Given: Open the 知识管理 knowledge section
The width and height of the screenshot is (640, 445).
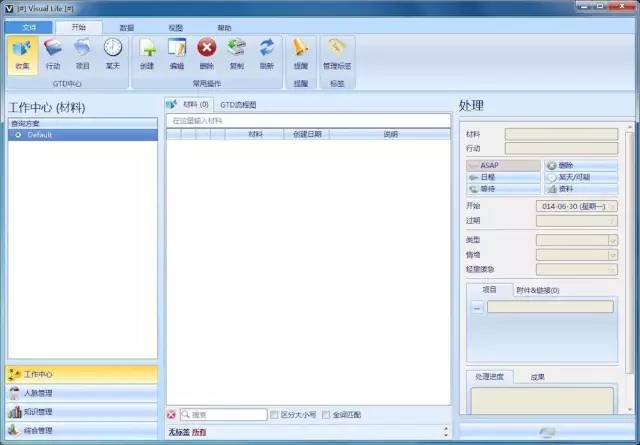Looking at the screenshot, I should (x=82, y=412).
